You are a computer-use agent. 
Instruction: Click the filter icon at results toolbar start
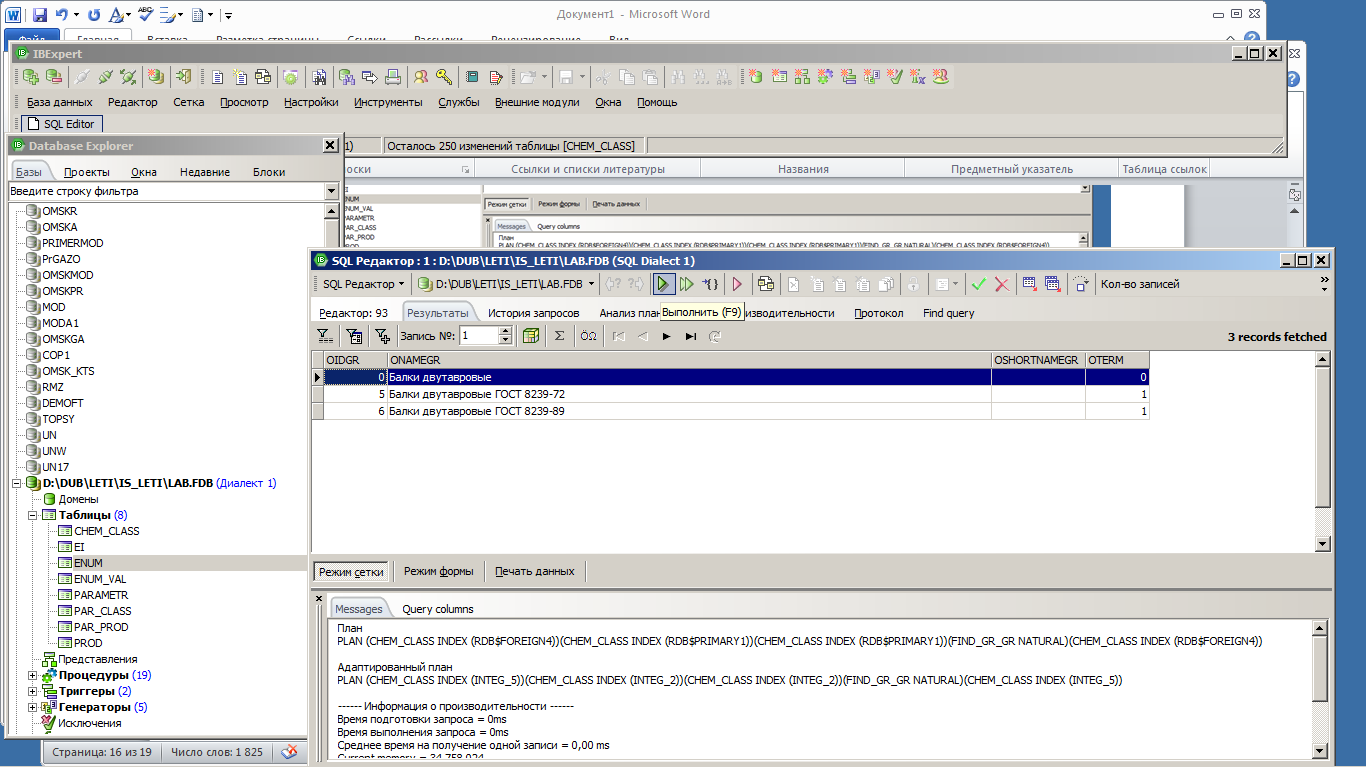(325, 336)
